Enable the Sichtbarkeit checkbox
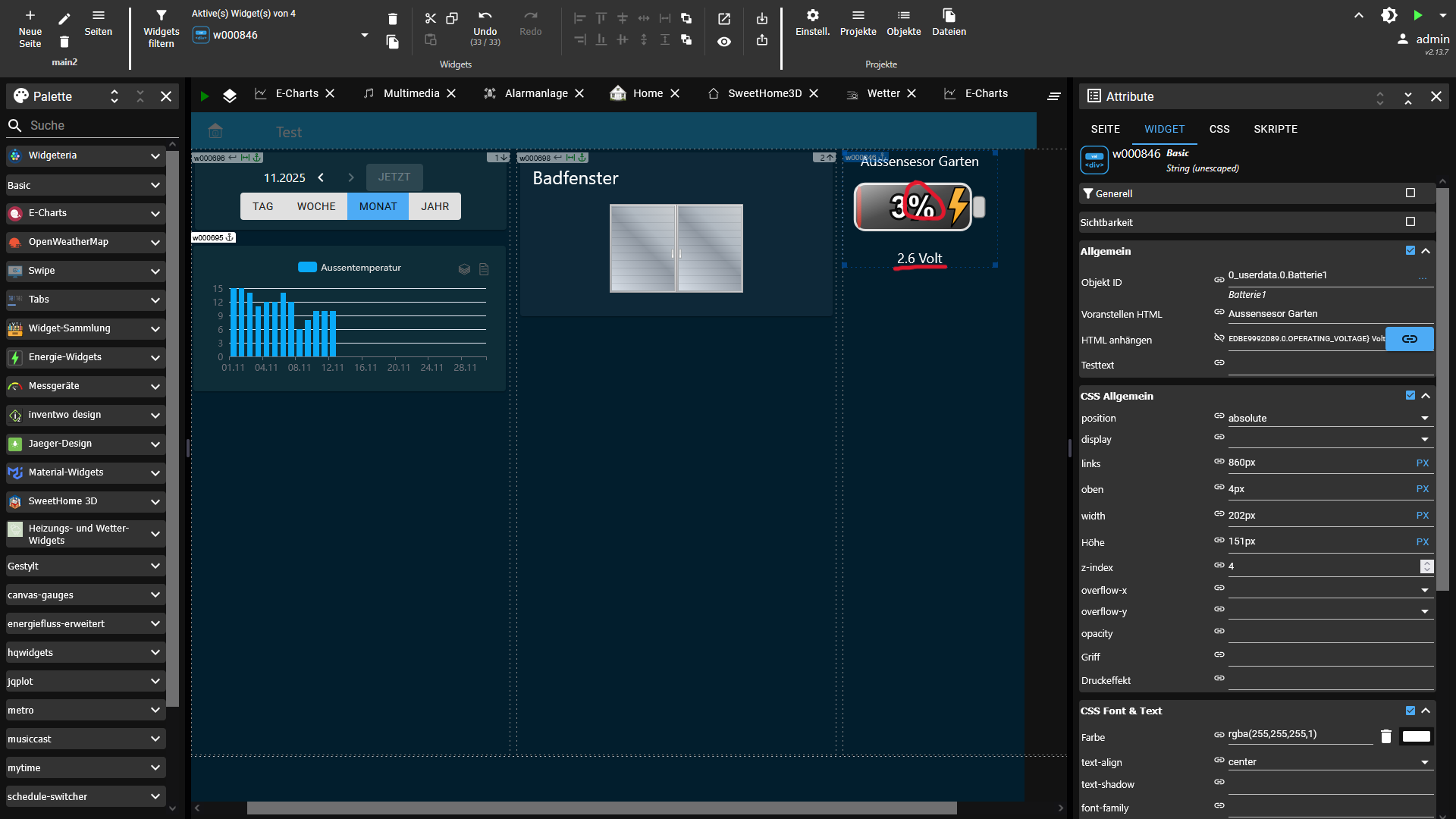The image size is (1456, 819). point(1410,221)
